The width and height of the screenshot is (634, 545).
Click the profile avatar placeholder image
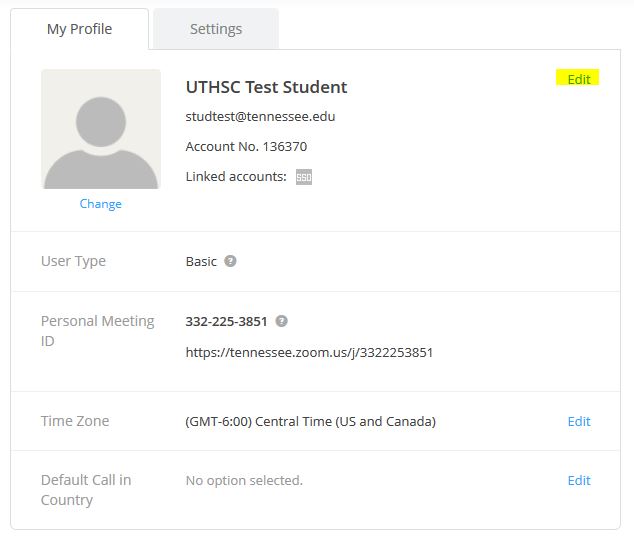(x=101, y=129)
